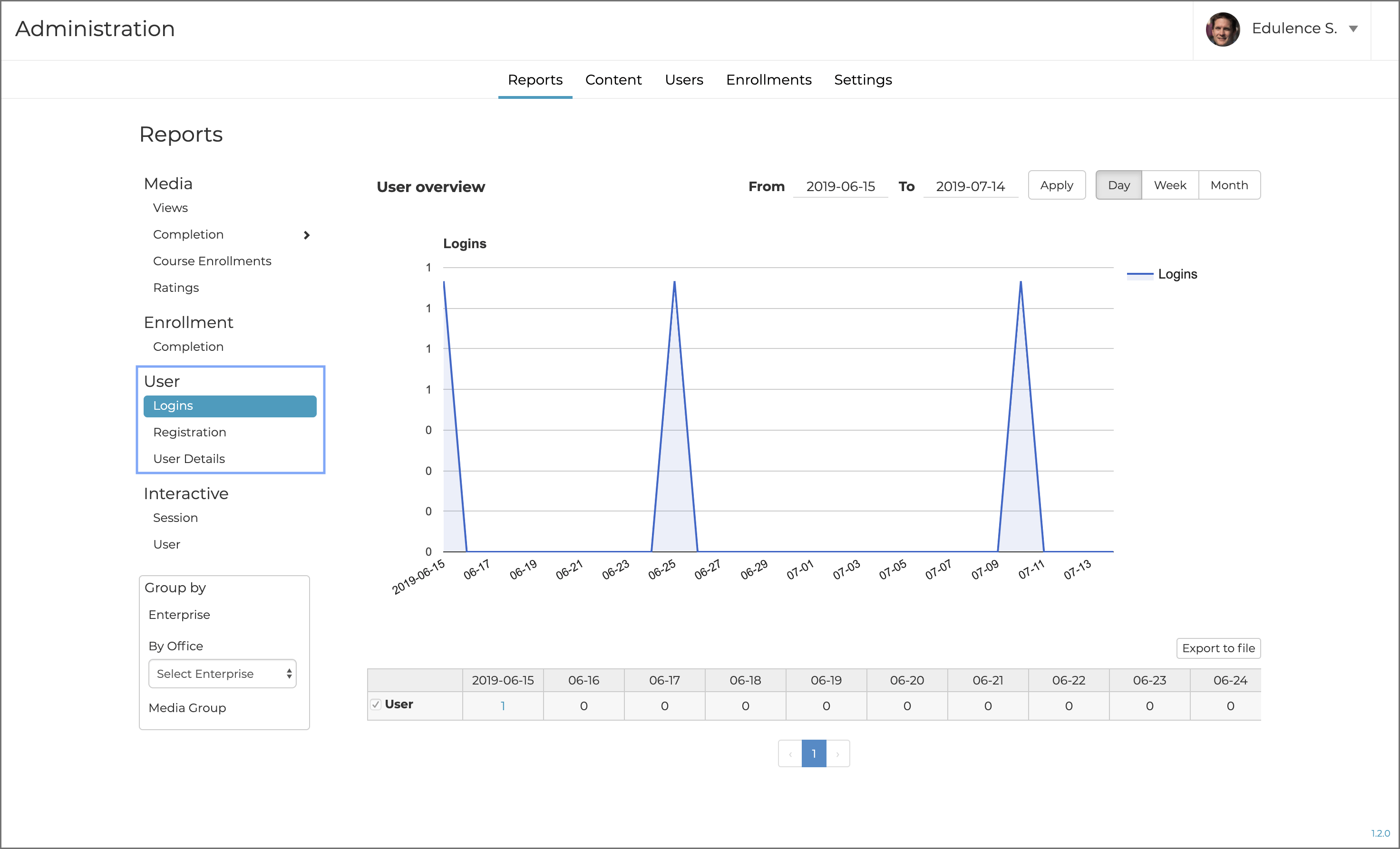Go to next page arrow in pagination
Screen dimensions: 1400x849
pyautogui.click(x=837, y=754)
